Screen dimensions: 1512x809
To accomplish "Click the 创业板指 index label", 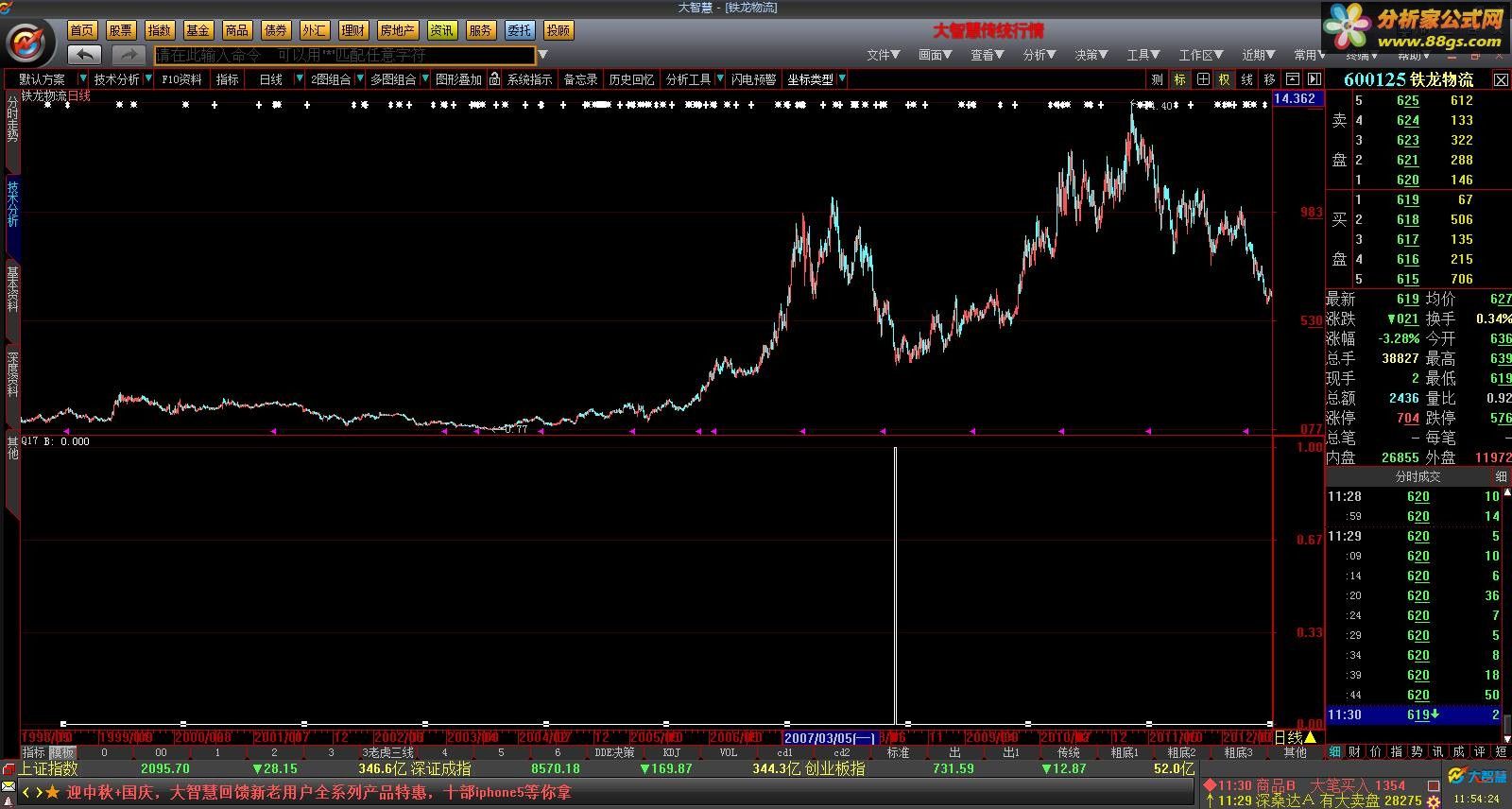I will [x=834, y=768].
